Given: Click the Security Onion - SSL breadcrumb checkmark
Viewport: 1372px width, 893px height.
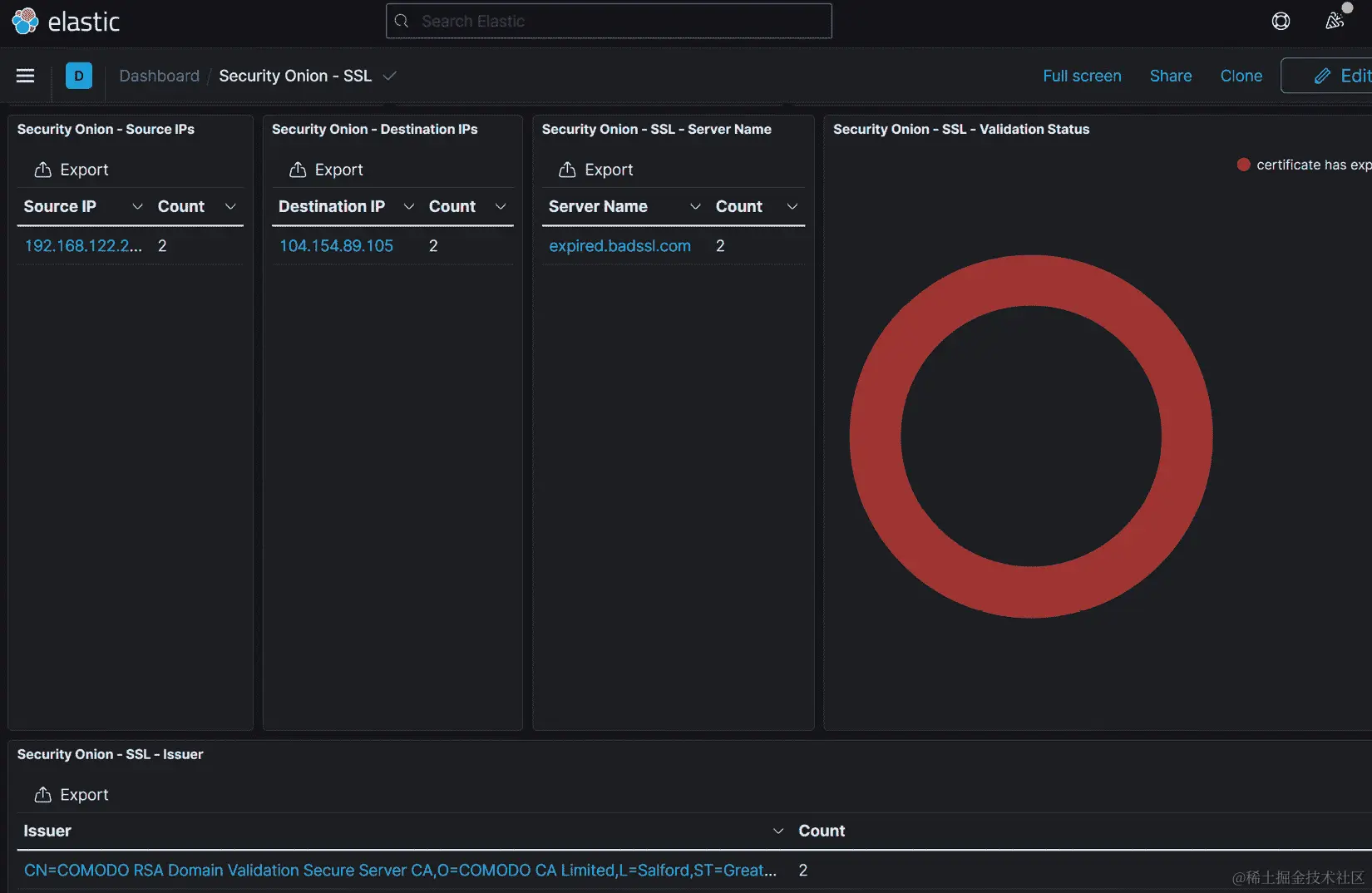Looking at the screenshot, I should tap(389, 76).
